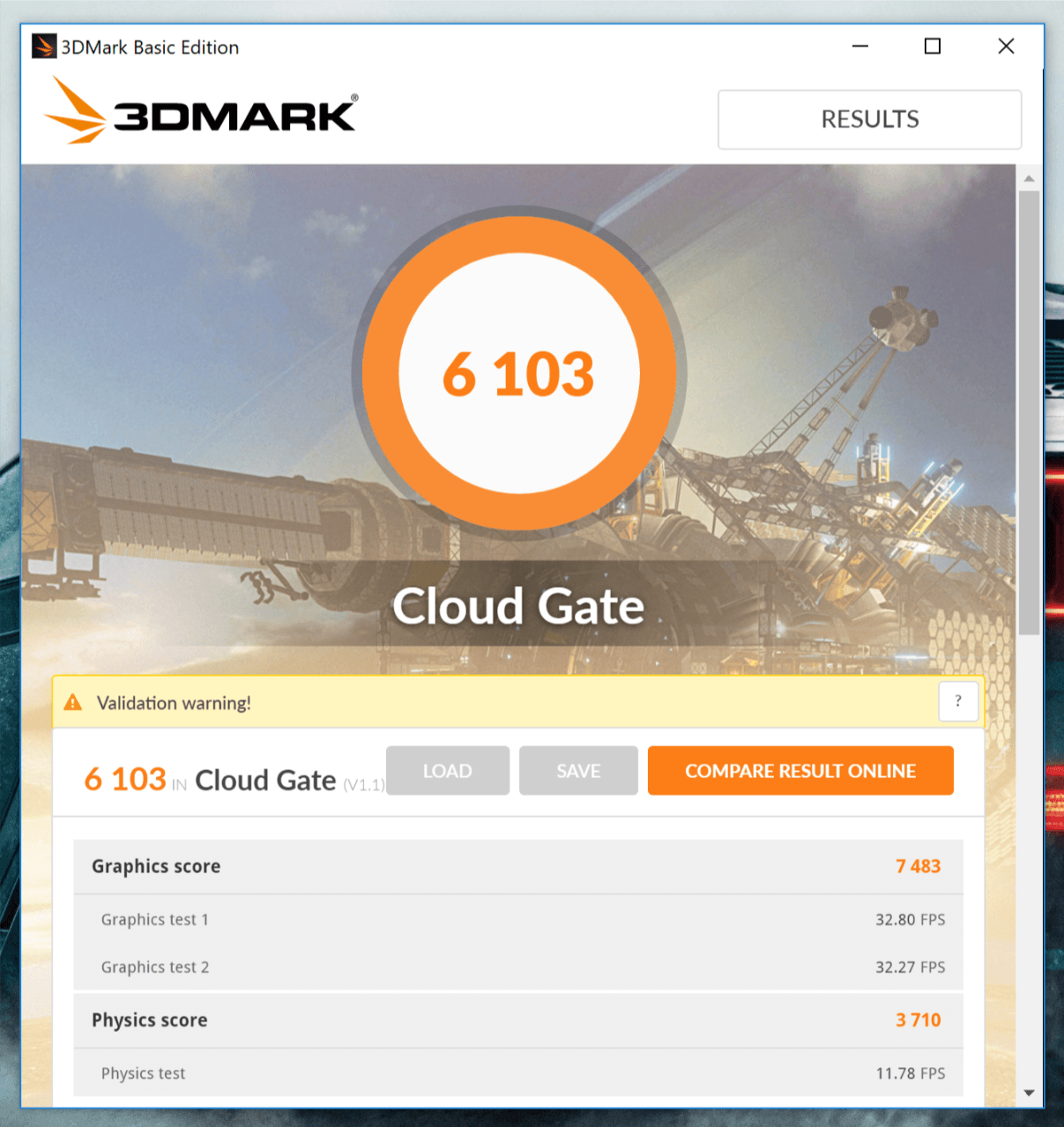
Task: Click the validation warning triangle icon
Action: (x=73, y=702)
